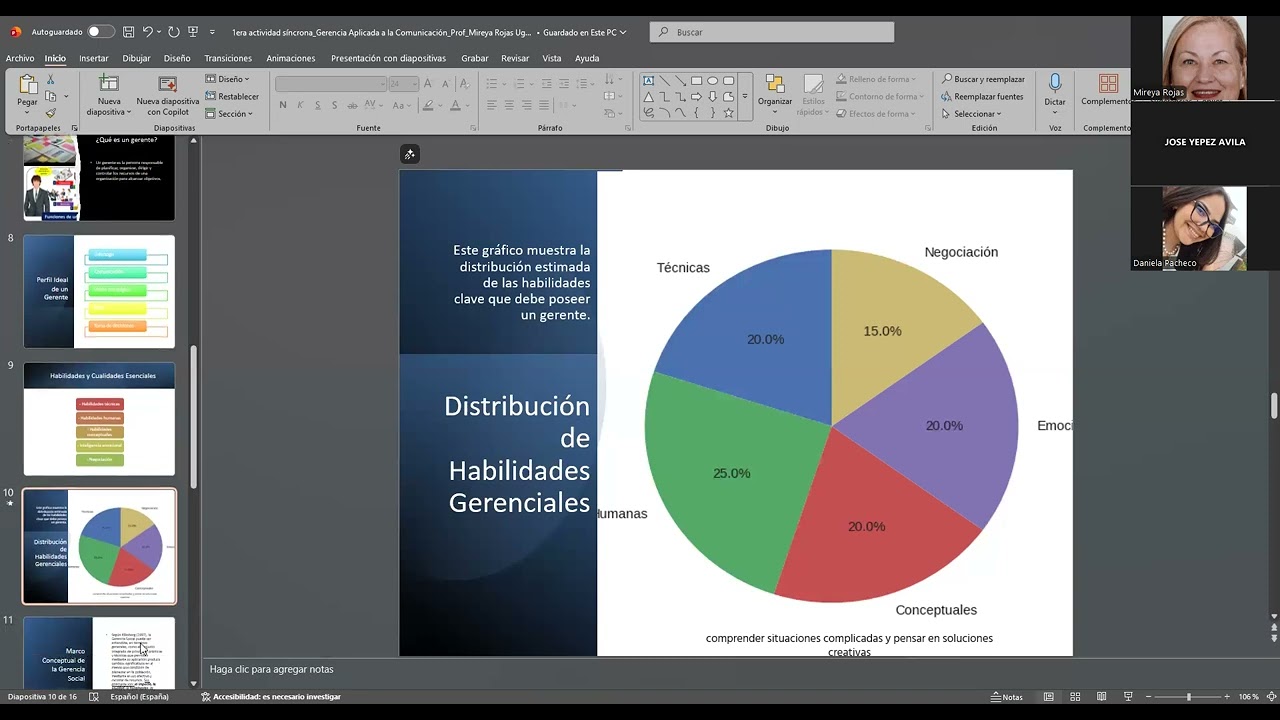This screenshot has height=720, width=1280.
Task: Open the Diseño layout dropdown
Action: (228, 79)
